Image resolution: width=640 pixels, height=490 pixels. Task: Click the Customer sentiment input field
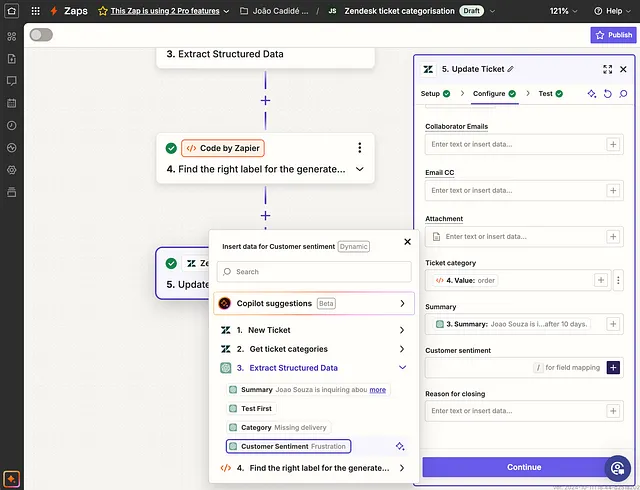point(524,368)
